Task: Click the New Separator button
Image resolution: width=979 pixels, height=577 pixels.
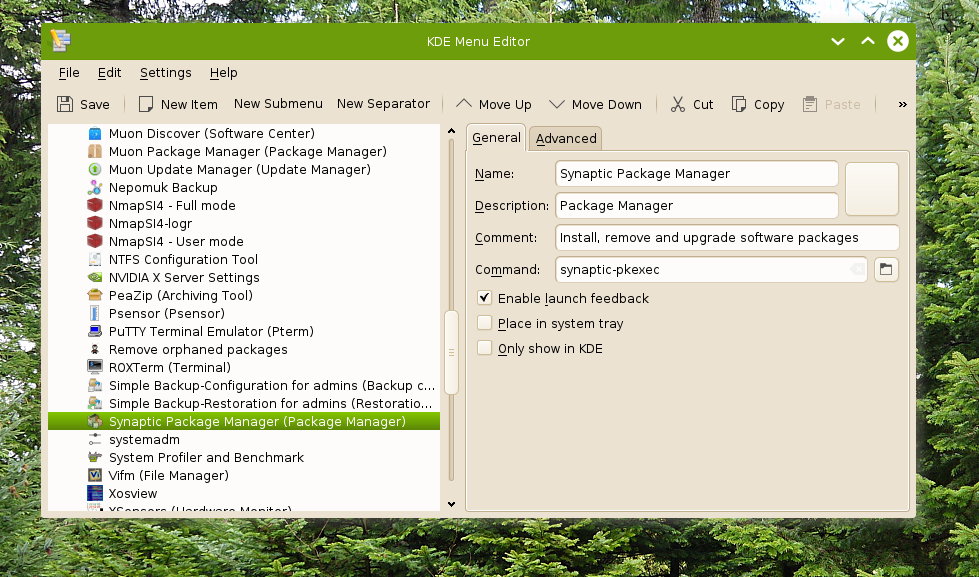Action: (383, 104)
